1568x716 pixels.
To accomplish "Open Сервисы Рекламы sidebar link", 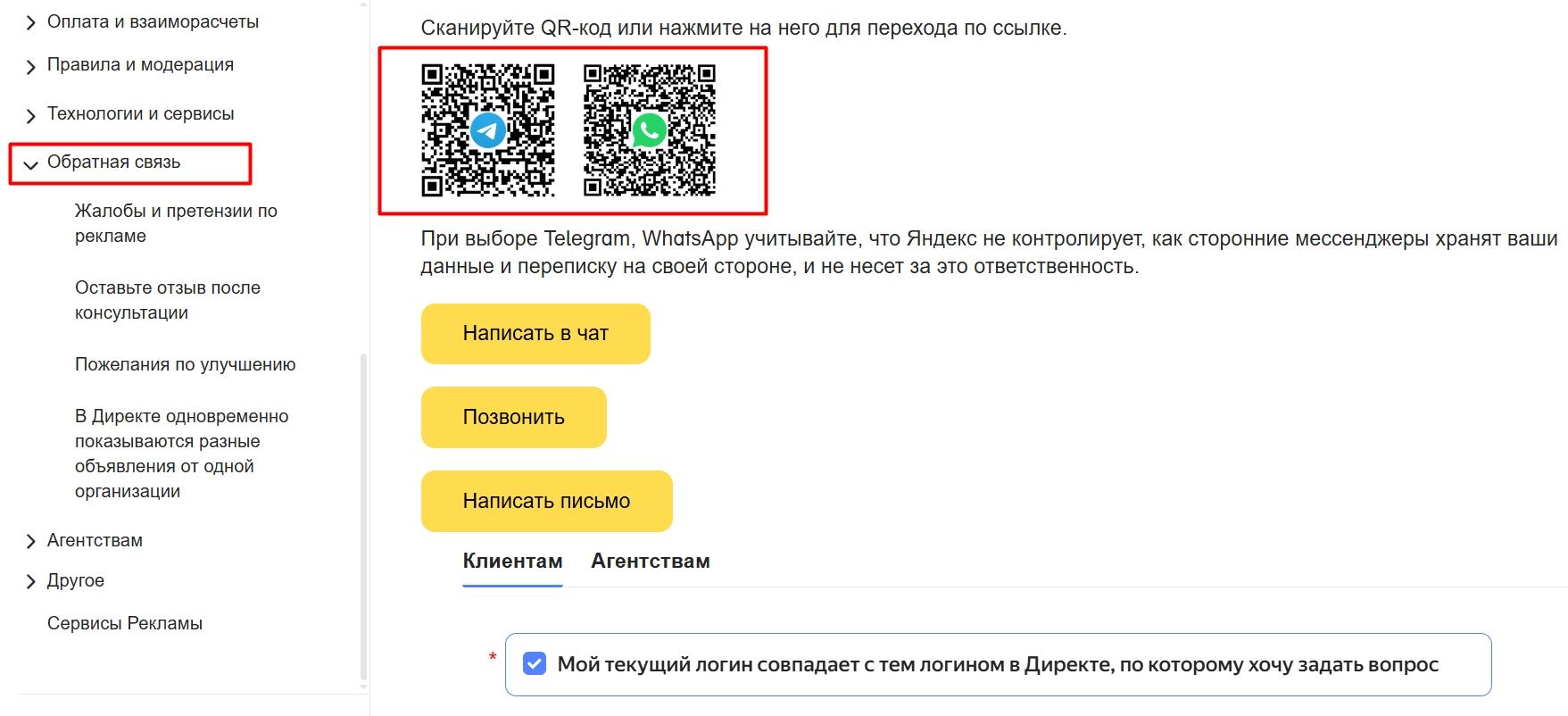I will coord(125,623).
